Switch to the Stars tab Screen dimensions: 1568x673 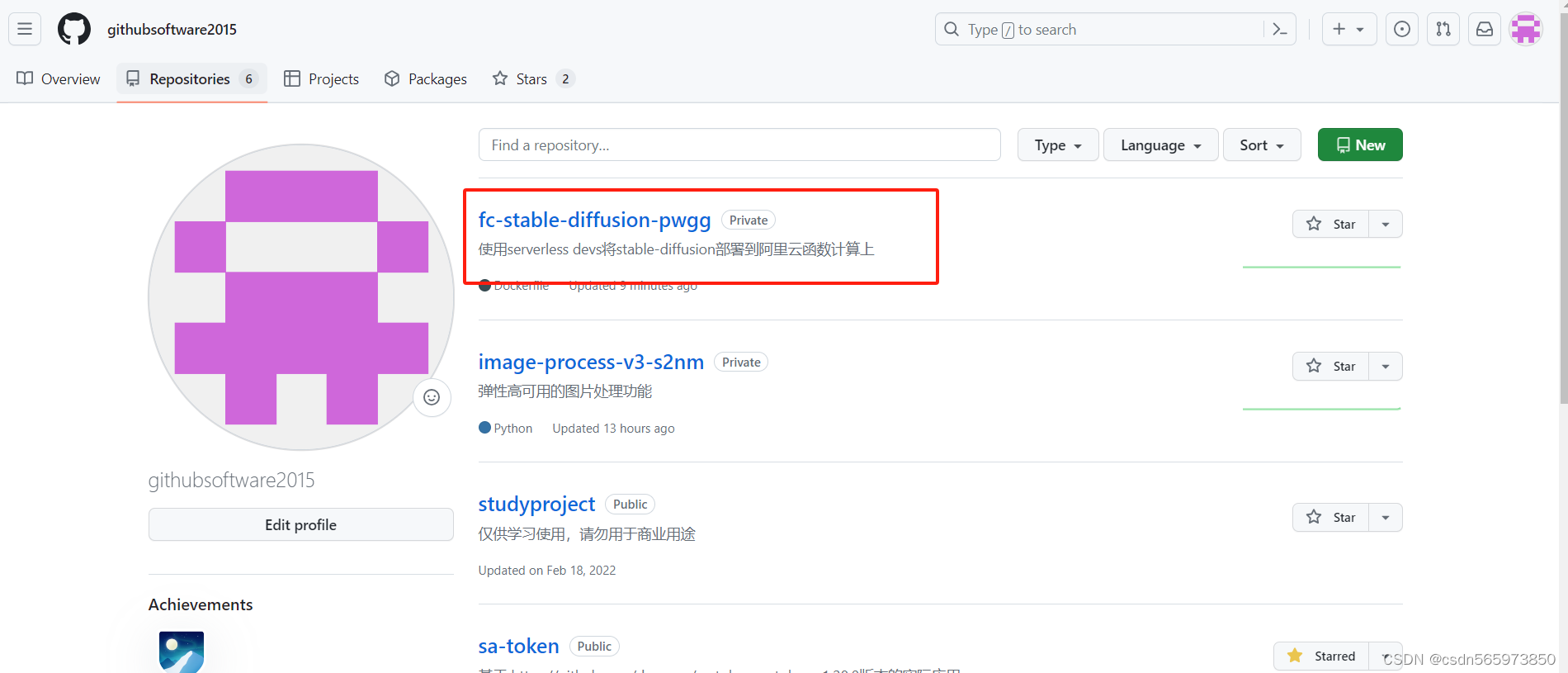point(533,78)
